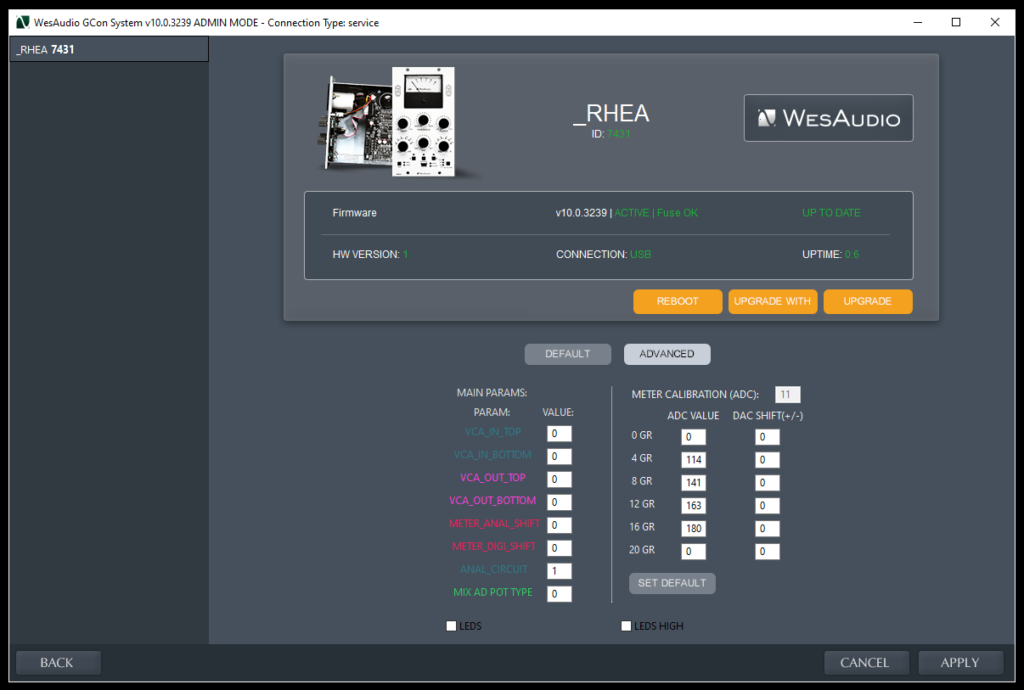
Task: Focus the 16 GR DAC shift field
Action: tap(767, 528)
